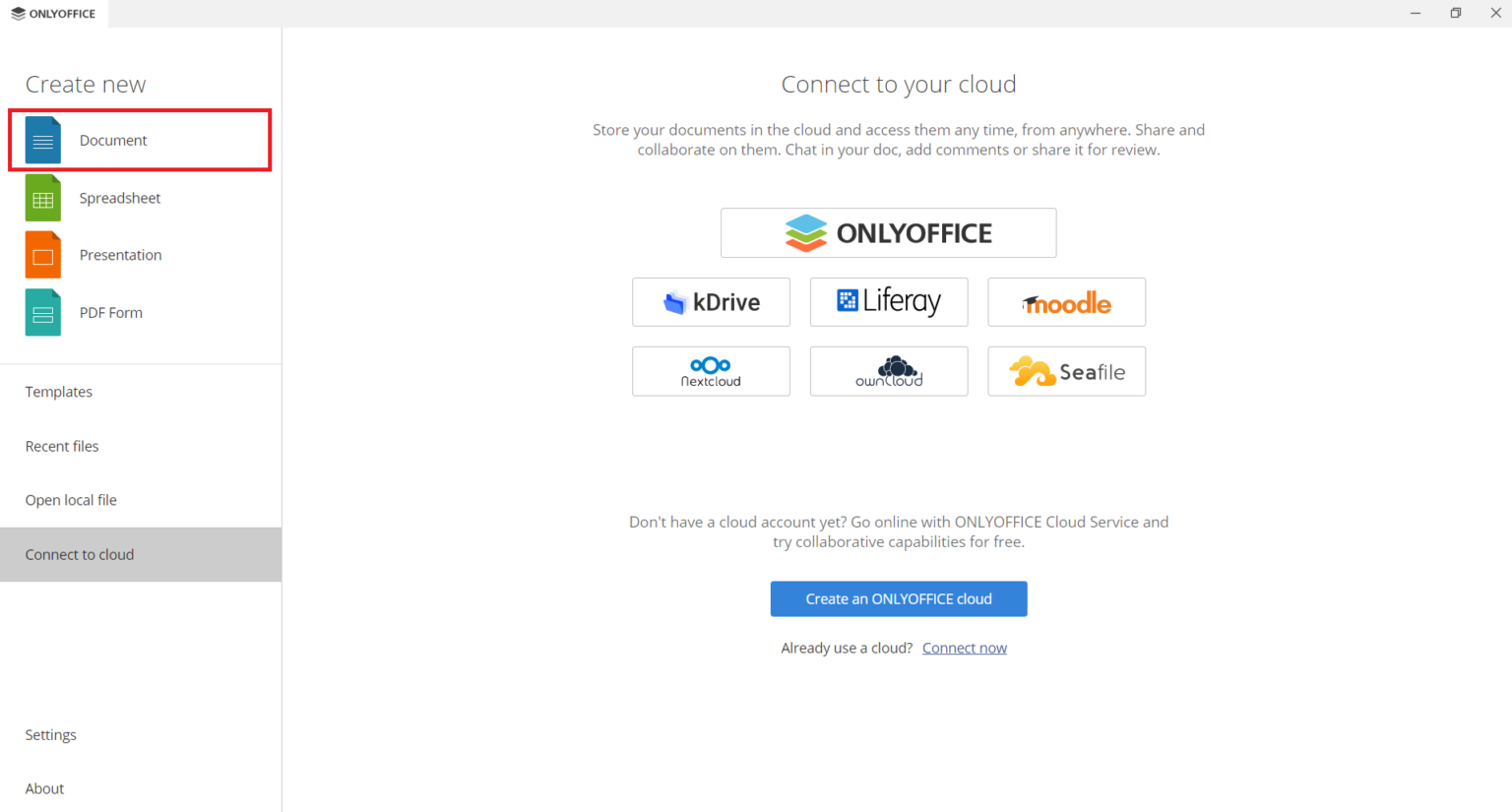Connect to Seafile

click(x=1066, y=371)
